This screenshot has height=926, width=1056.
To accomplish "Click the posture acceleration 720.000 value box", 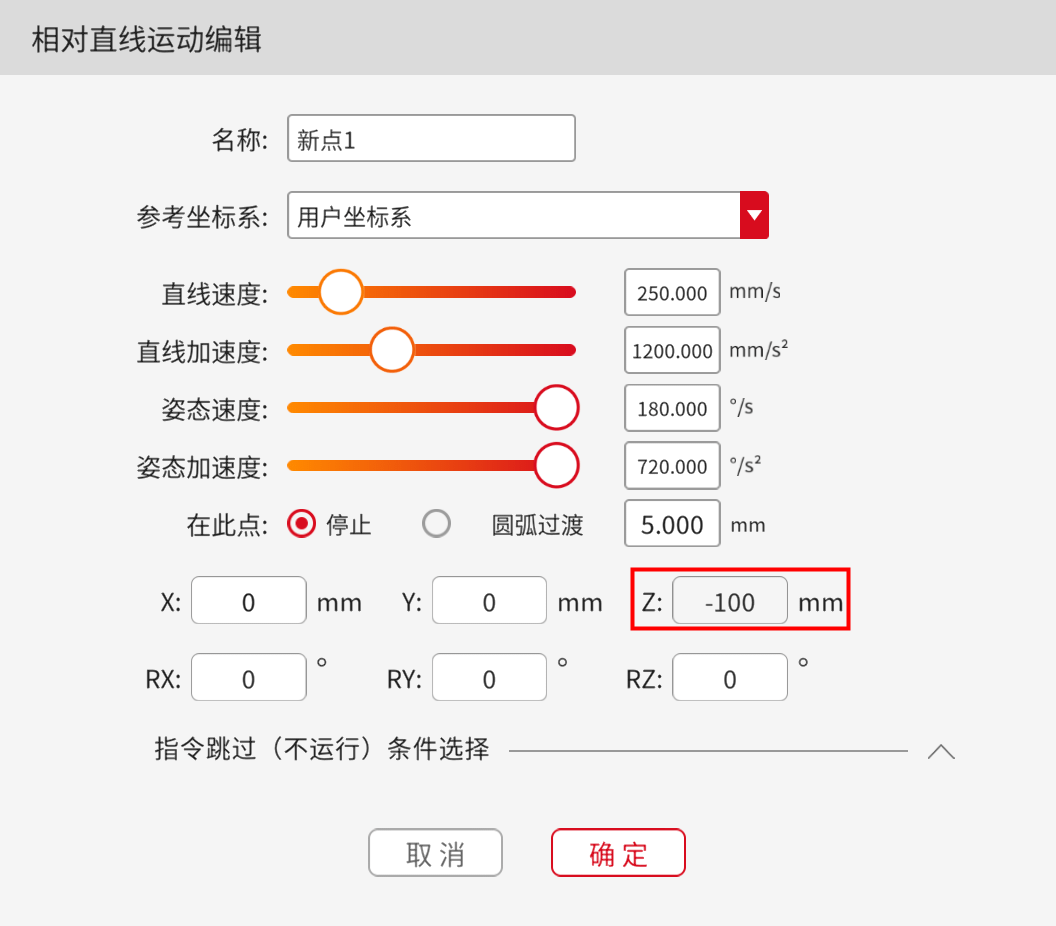I will [672, 466].
